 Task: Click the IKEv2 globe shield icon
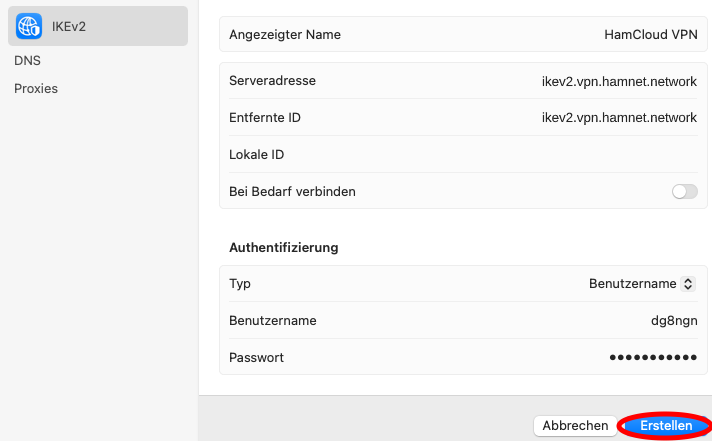coord(29,26)
